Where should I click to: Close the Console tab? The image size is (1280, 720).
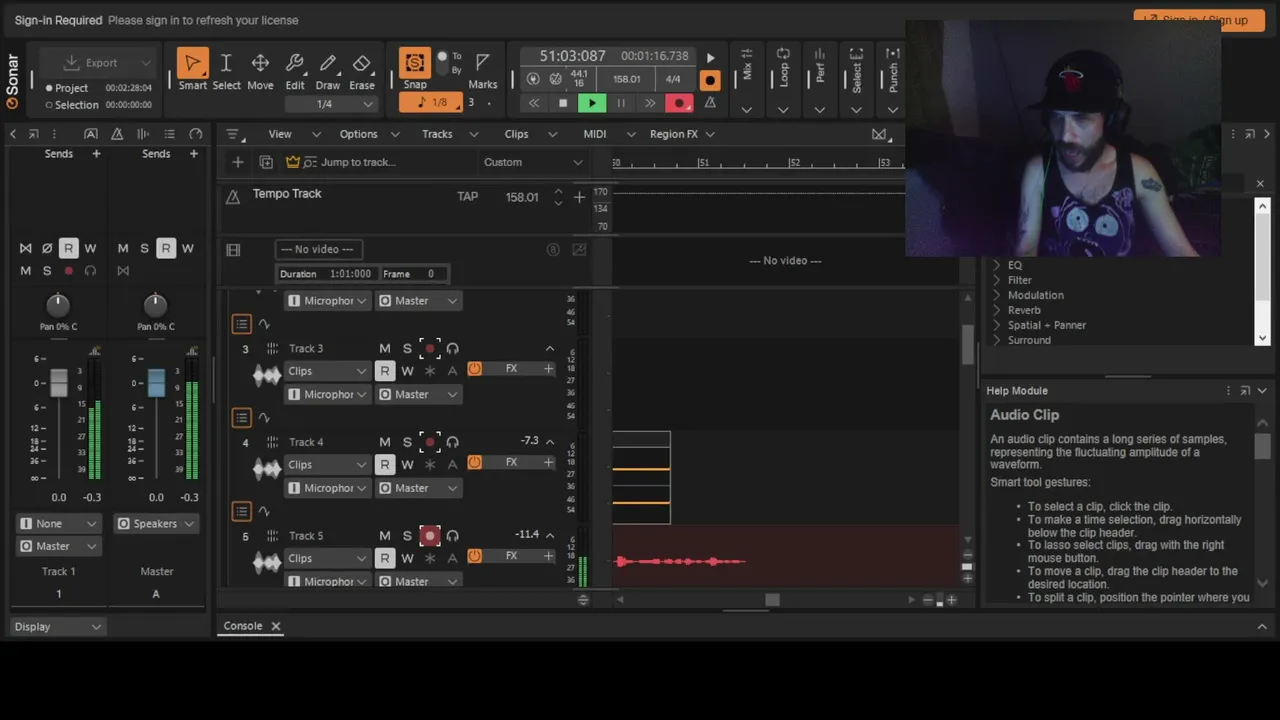coord(275,626)
